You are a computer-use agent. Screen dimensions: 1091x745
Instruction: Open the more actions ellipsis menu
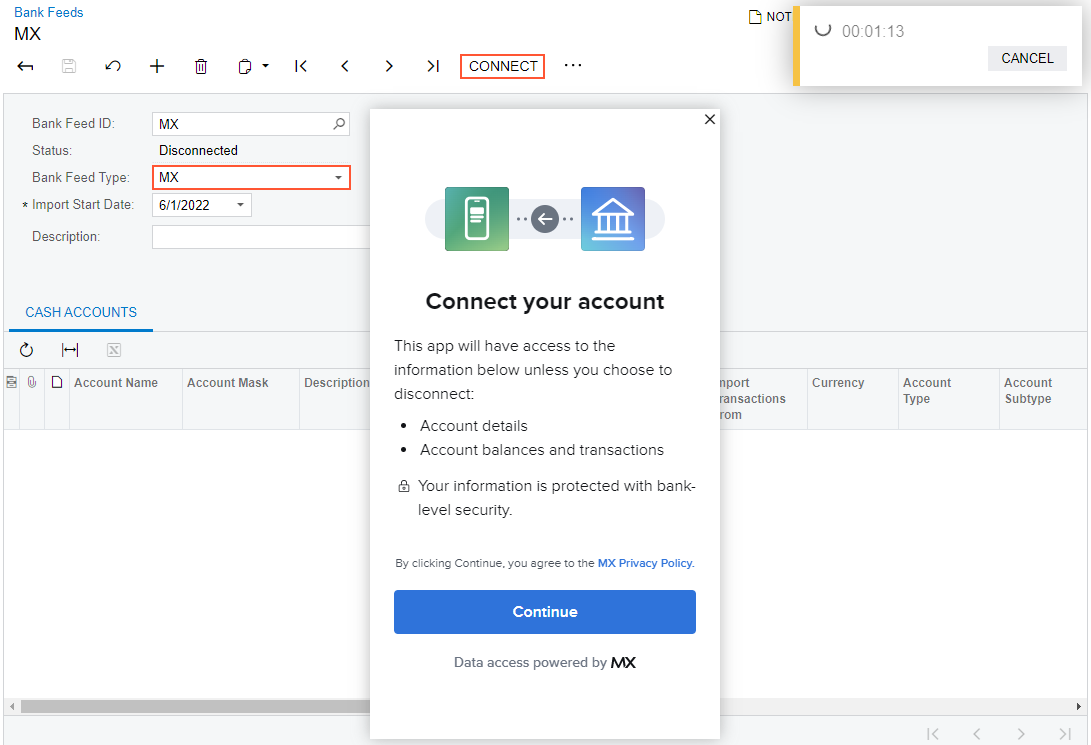coord(573,66)
